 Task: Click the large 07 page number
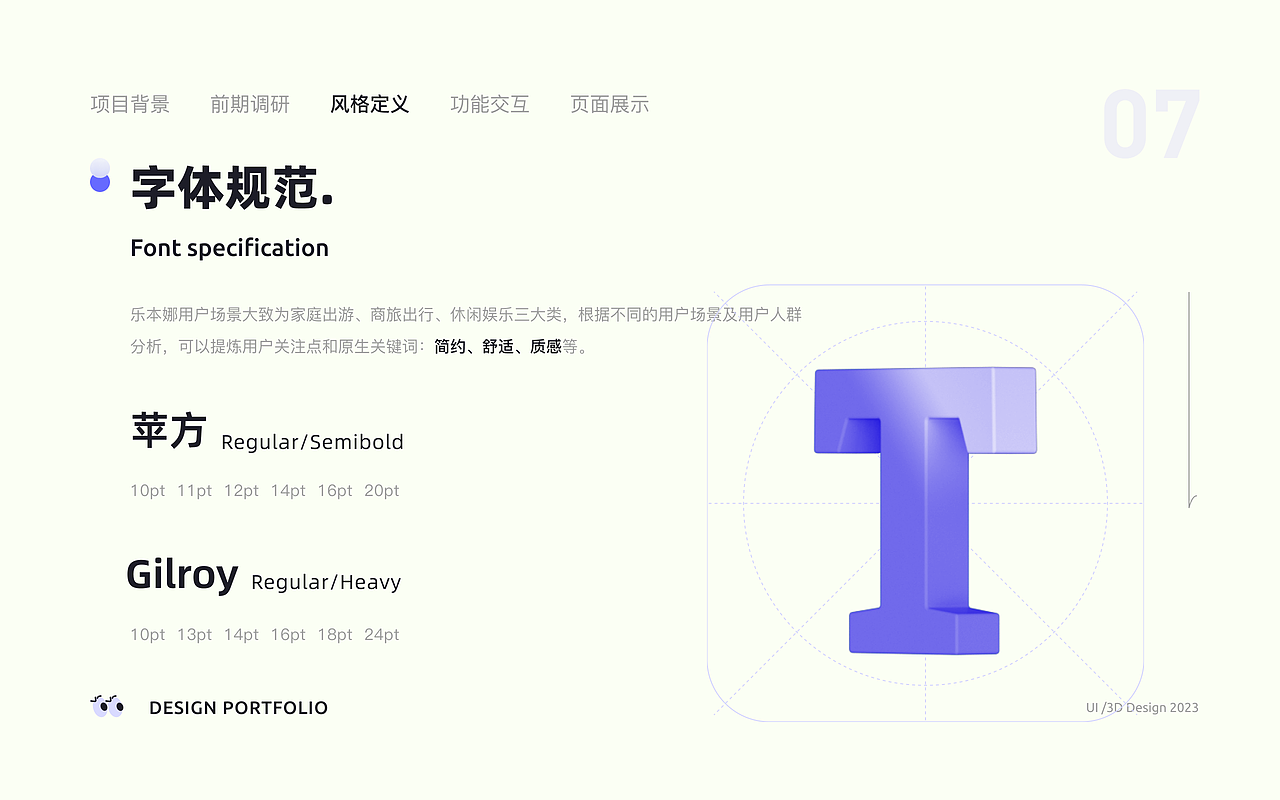pos(1151,125)
